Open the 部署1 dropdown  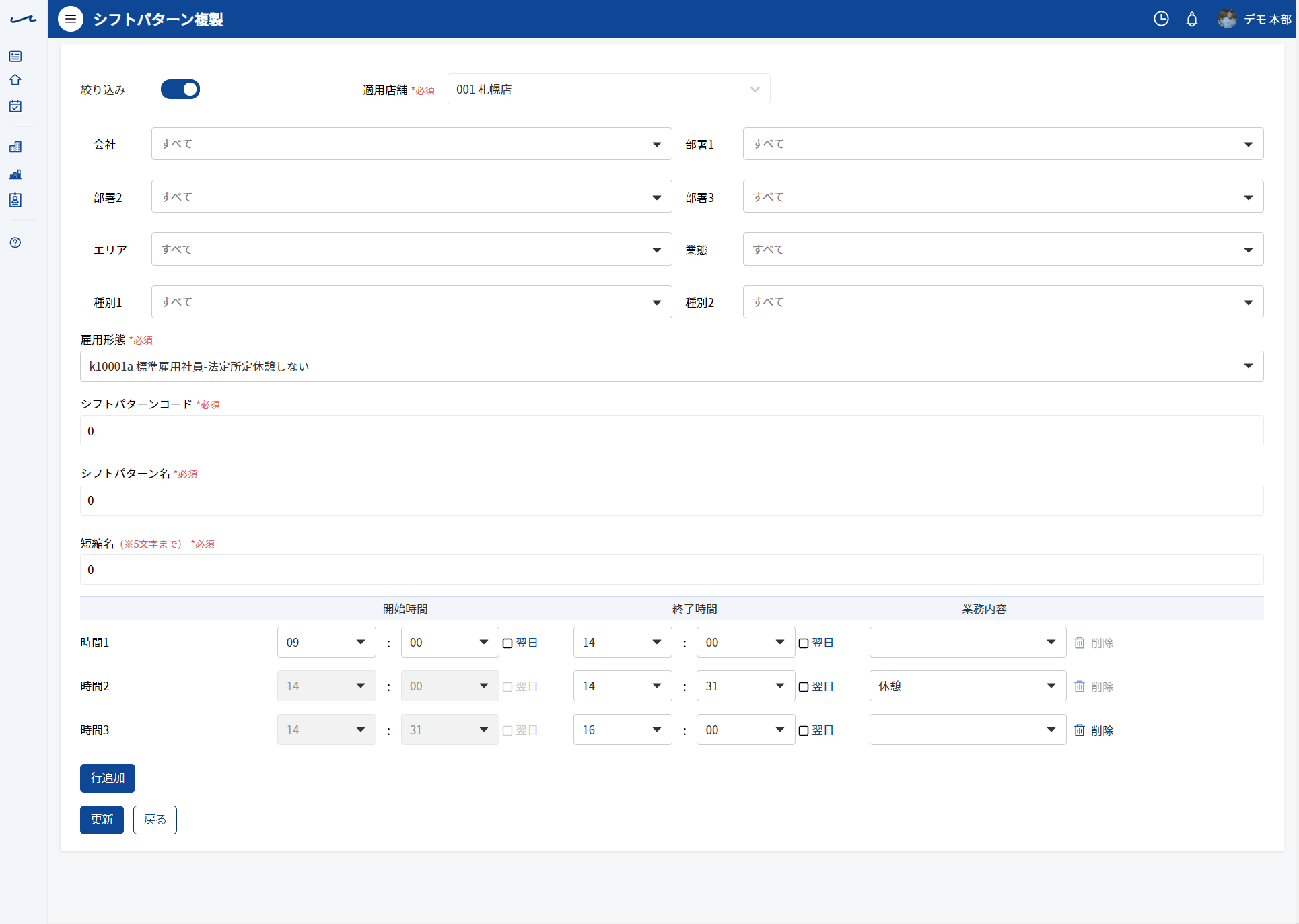(x=1003, y=144)
